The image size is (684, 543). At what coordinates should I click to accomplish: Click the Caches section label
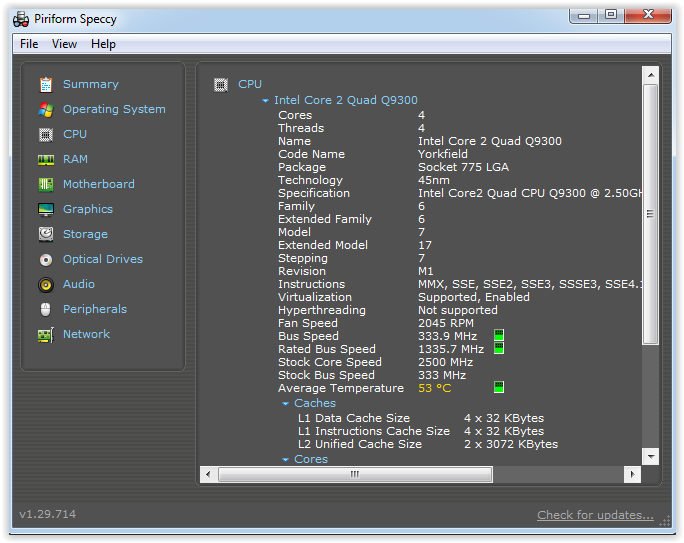[315, 403]
